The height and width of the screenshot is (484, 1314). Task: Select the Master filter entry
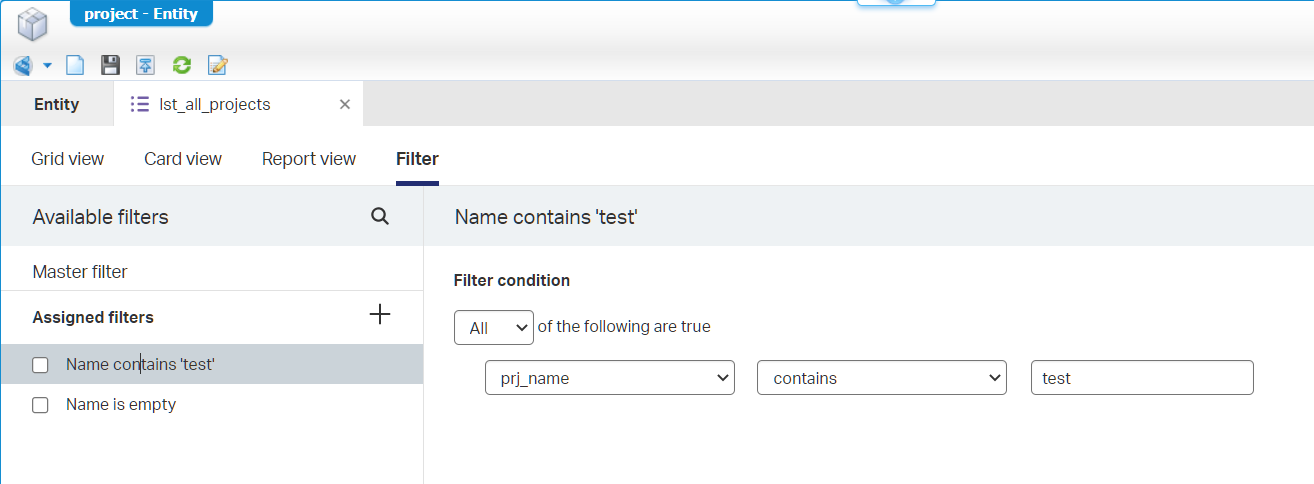[80, 272]
